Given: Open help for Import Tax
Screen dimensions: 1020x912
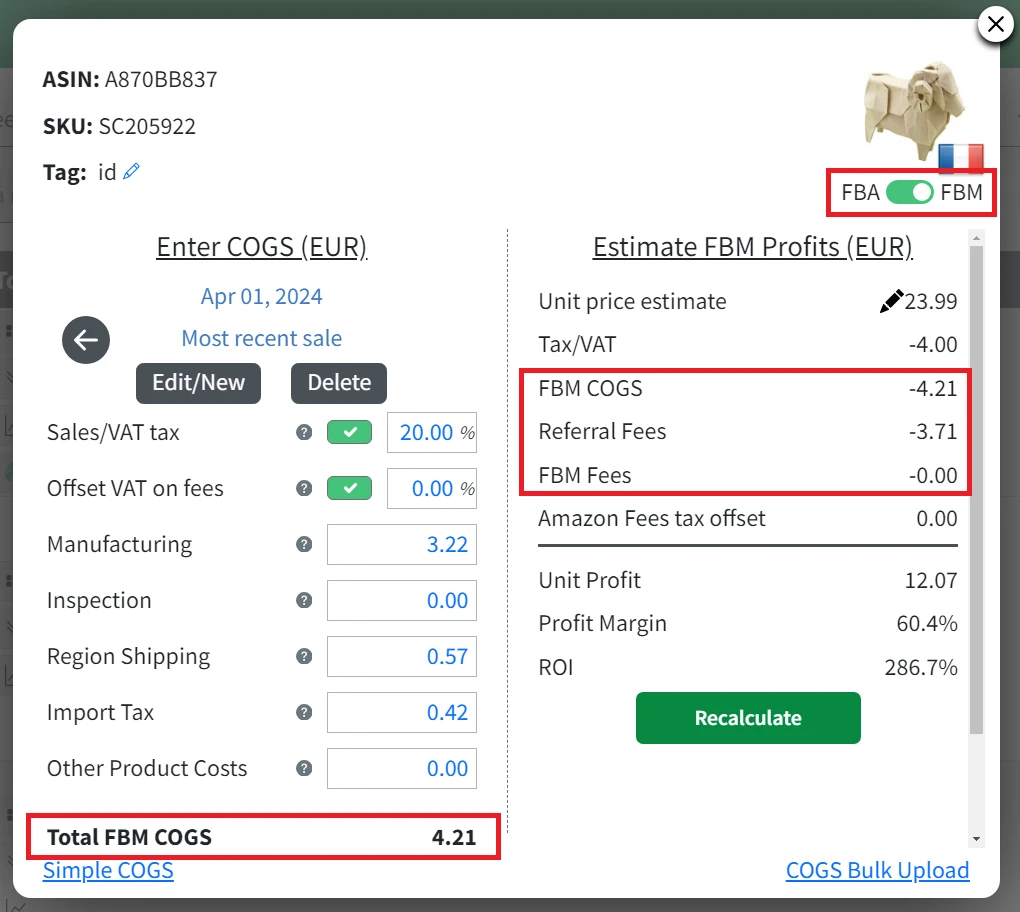Looking at the screenshot, I should [x=304, y=712].
